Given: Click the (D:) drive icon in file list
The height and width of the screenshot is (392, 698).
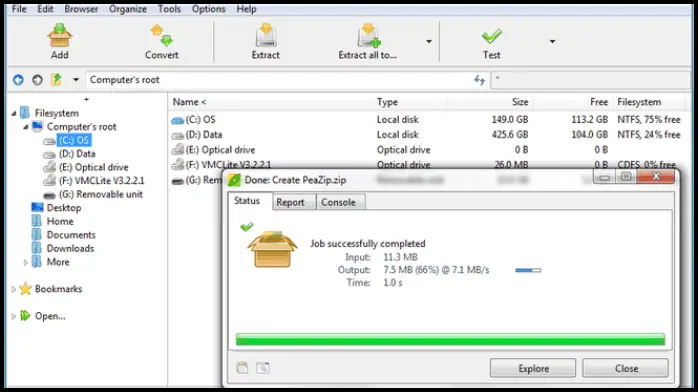Looking at the screenshot, I should [178, 135].
